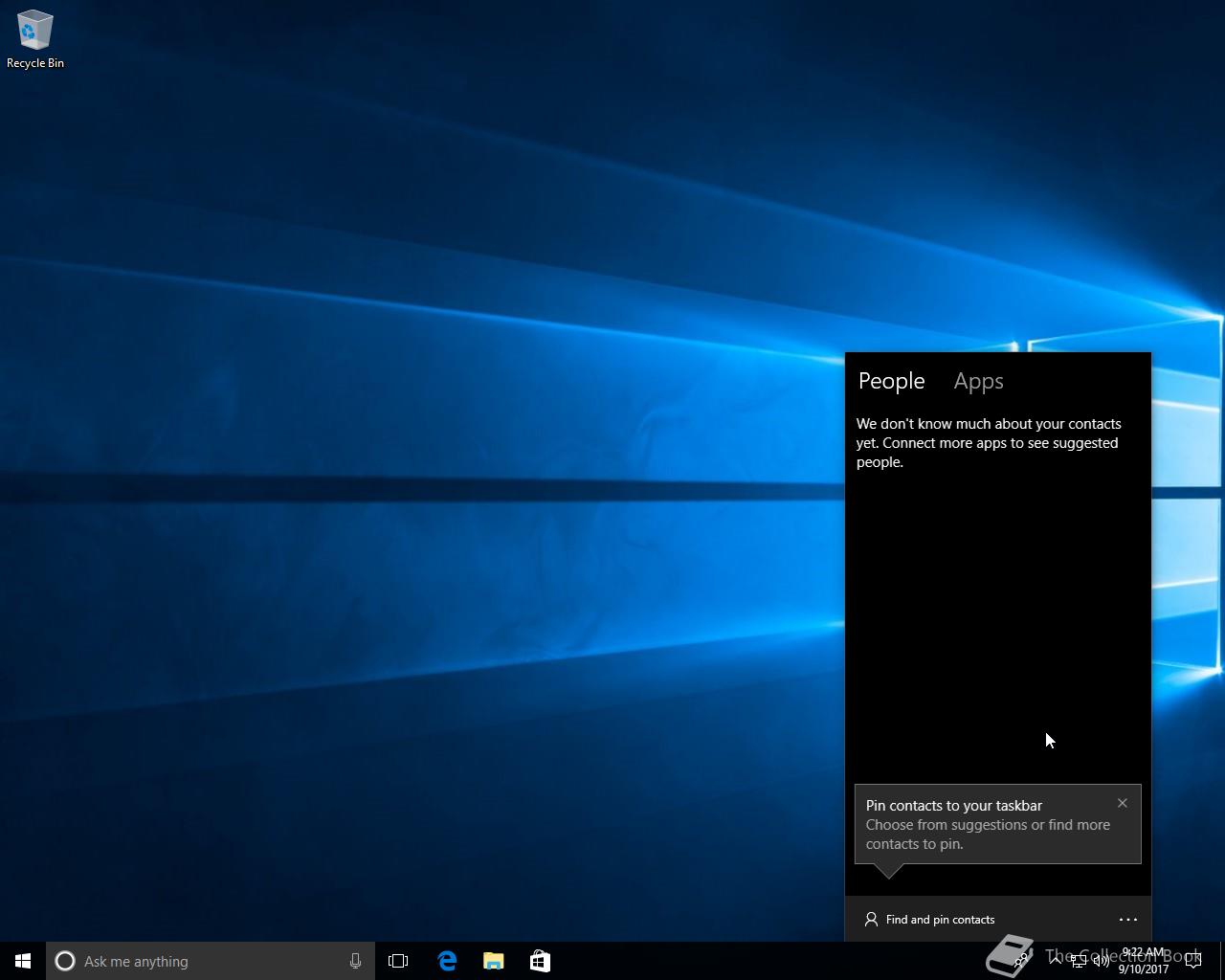Click the Cortana circle icon
Viewport: 1225px width, 980px height.
coord(65,961)
